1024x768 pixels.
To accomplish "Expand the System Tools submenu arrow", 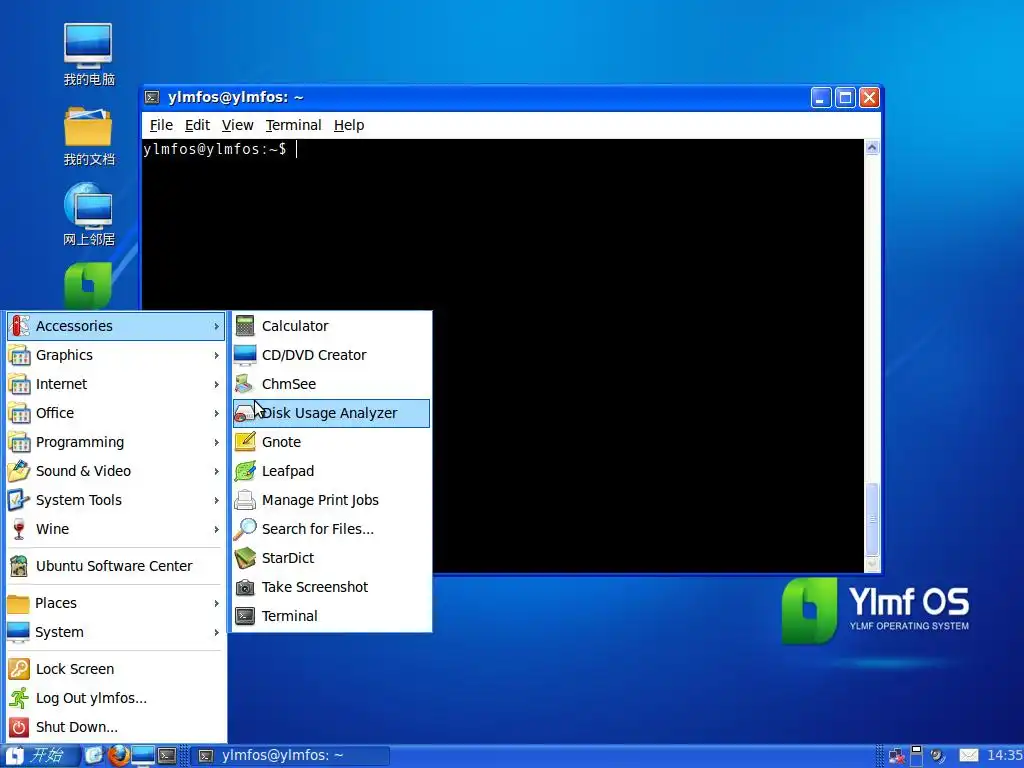I will pyautogui.click(x=216, y=500).
